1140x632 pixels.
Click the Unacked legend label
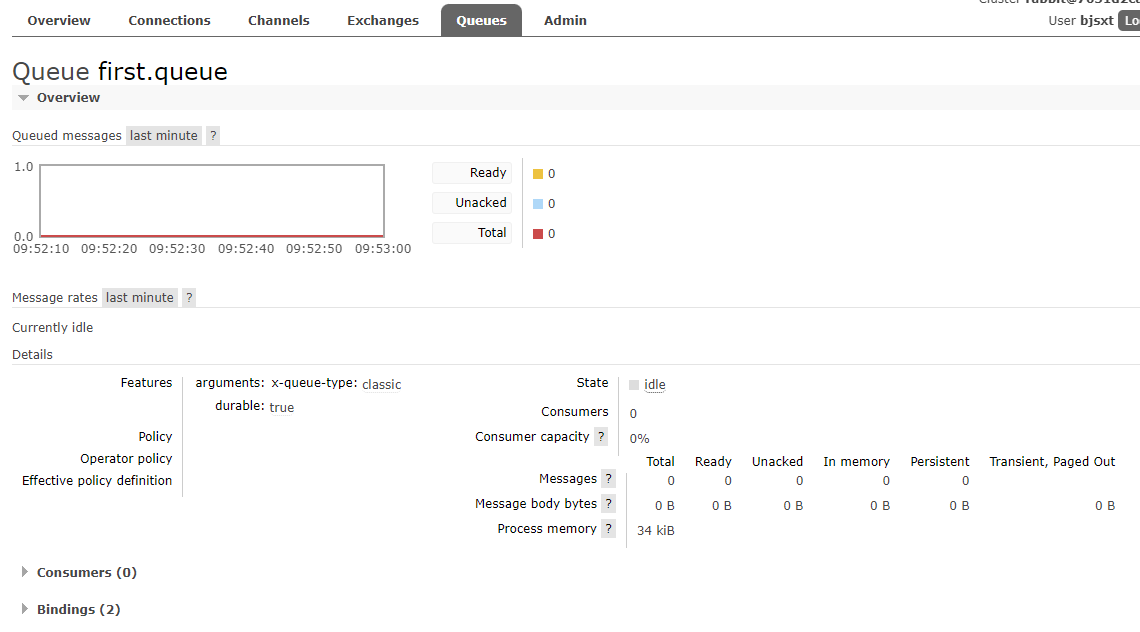point(473,203)
